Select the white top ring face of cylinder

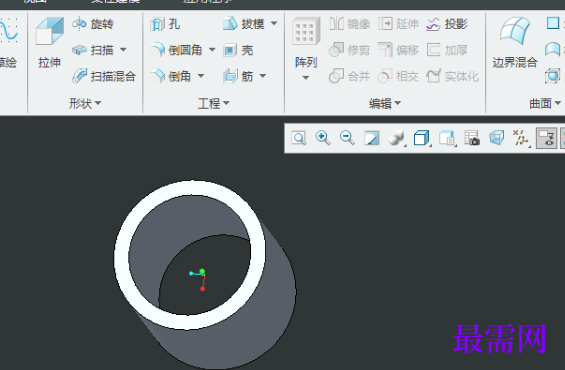tap(190, 189)
